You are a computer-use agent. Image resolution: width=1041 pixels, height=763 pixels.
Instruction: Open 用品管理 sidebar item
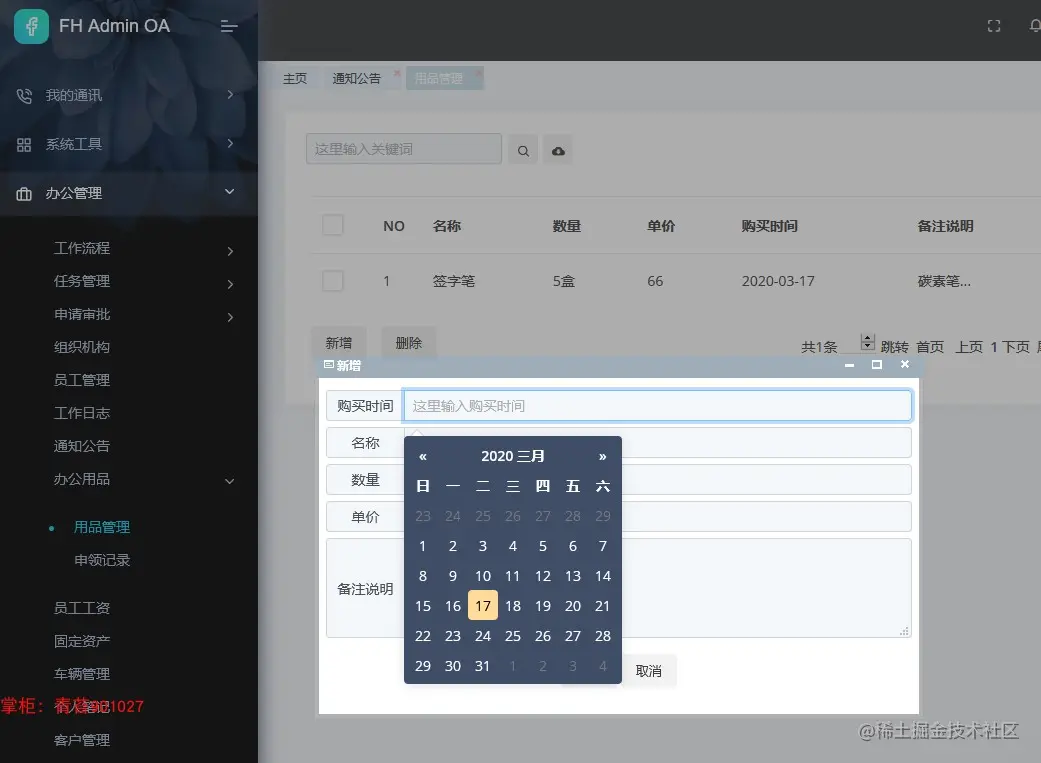(x=102, y=527)
